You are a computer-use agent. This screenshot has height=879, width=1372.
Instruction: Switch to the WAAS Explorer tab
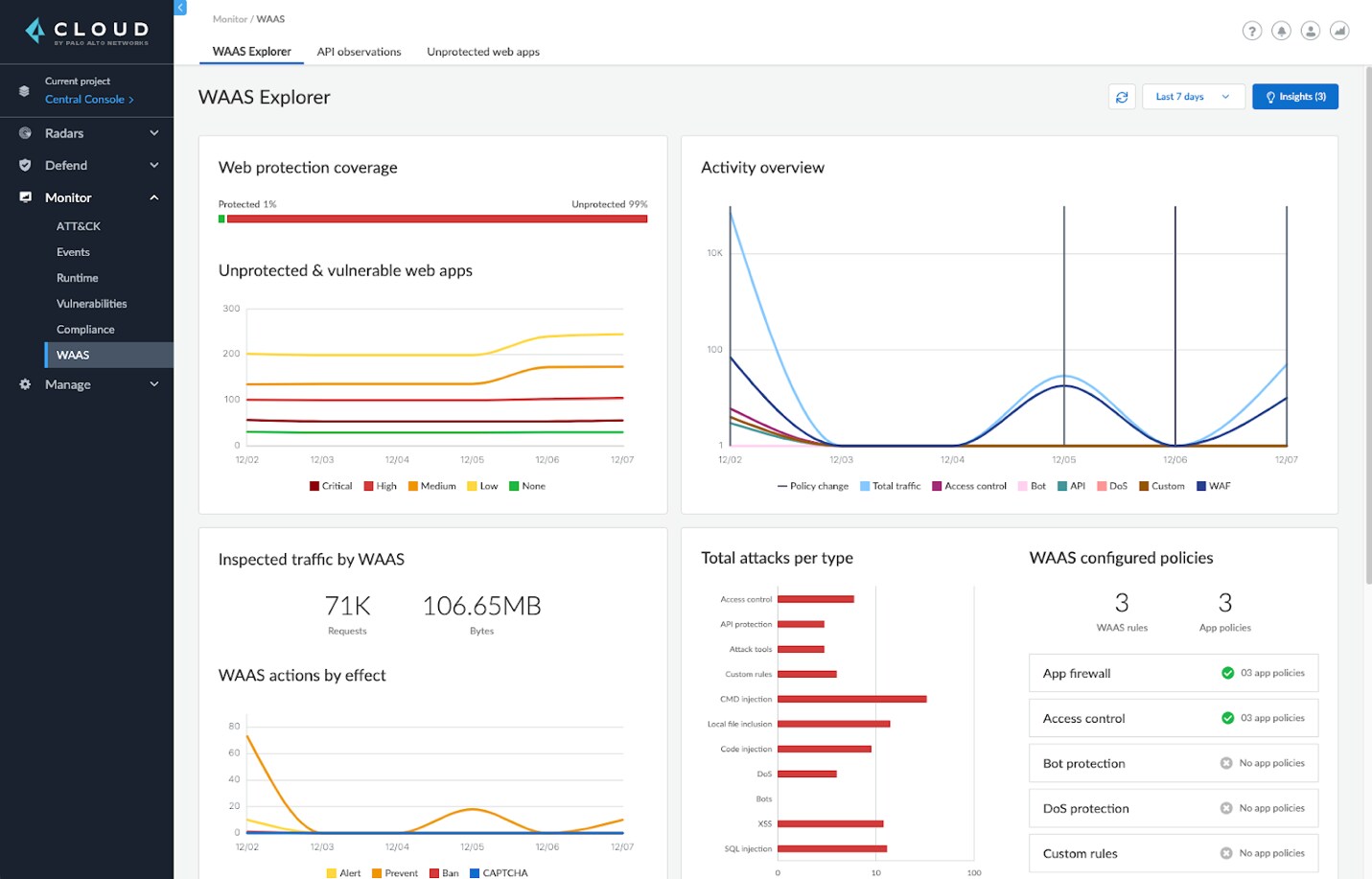(251, 52)
